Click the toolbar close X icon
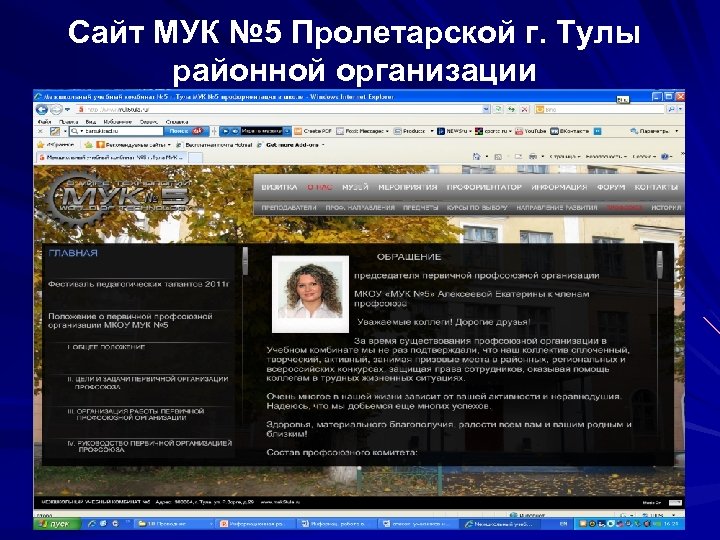Screen dimensions: 720x540 click(x=40, y=131)
